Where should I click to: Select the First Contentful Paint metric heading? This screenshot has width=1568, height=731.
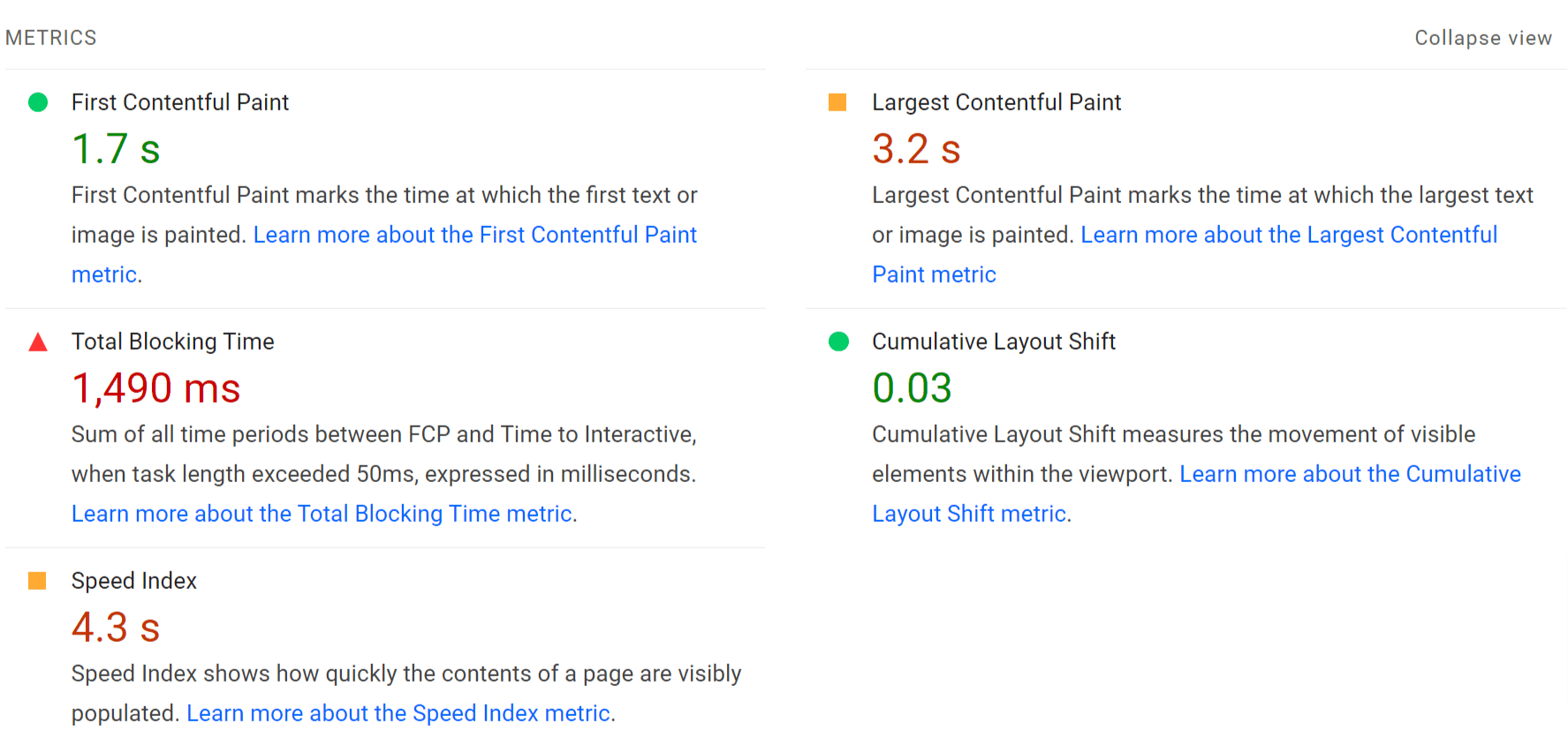click(179, 102)
